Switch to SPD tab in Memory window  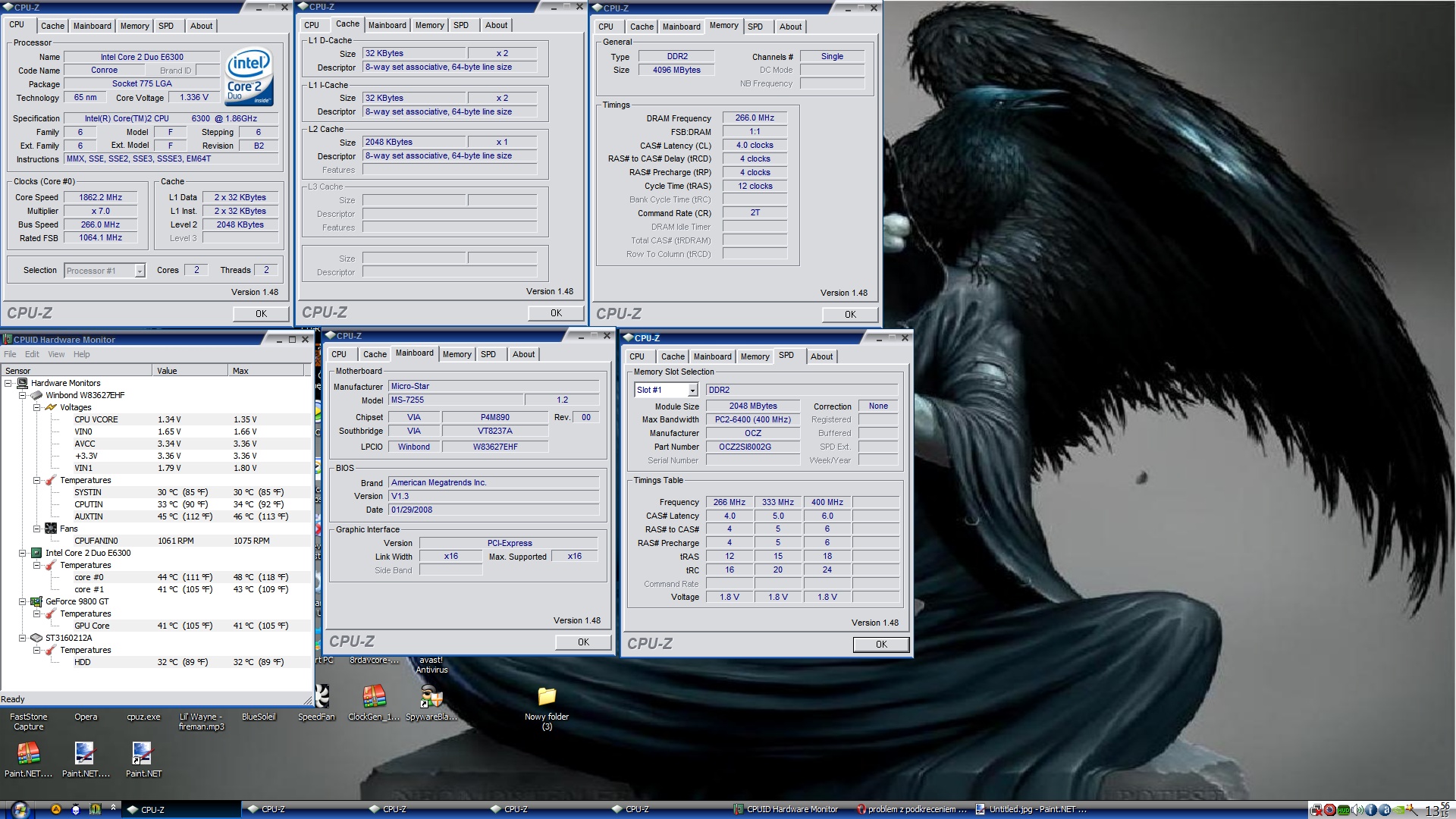[x=755, y=27]
